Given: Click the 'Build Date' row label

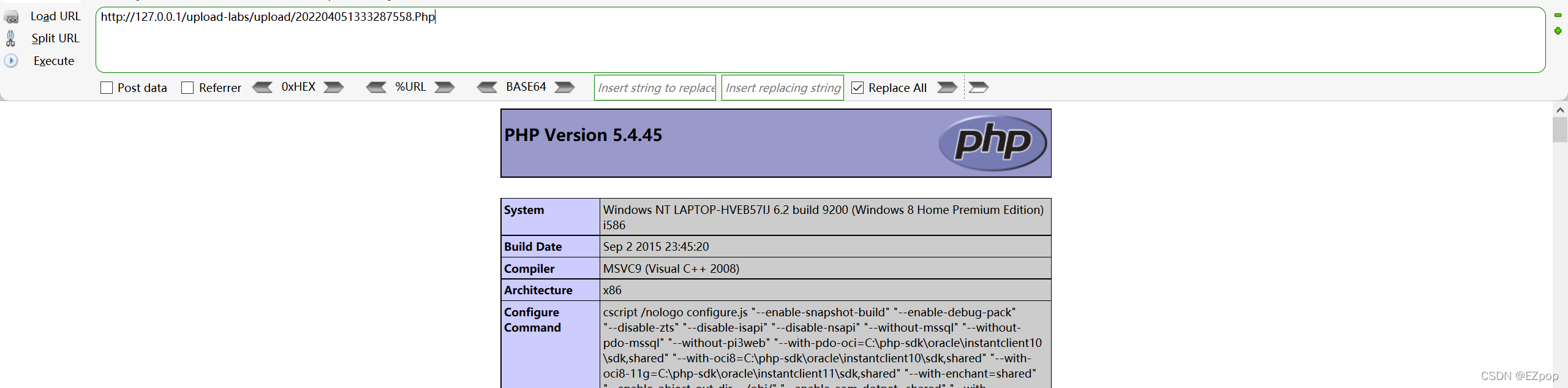Looking at the screenshot, I should (533, 246).
